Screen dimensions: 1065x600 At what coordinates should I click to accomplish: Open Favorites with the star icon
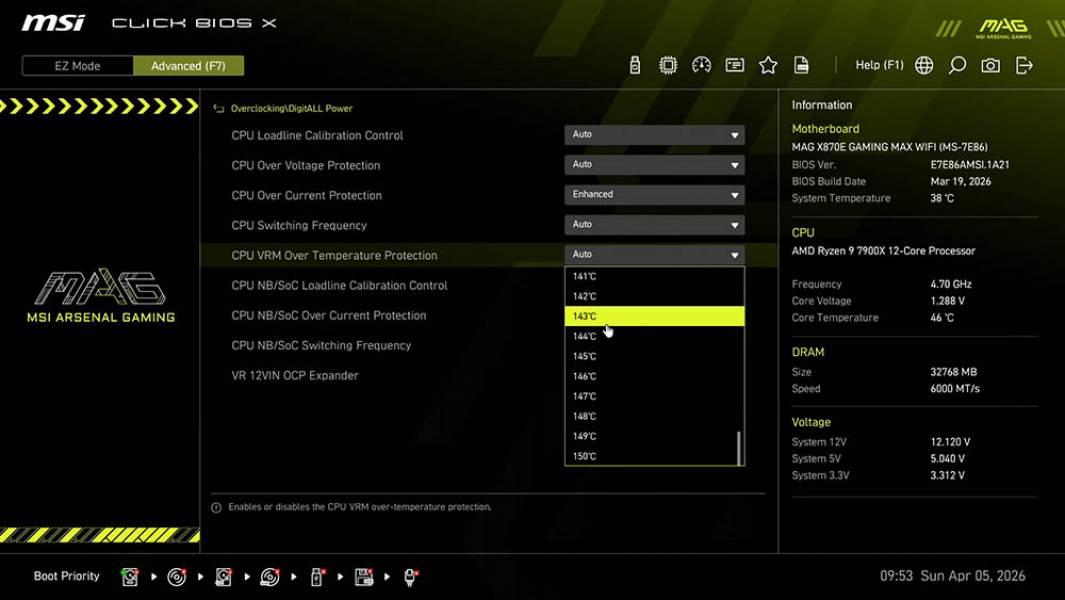(768, 64)
